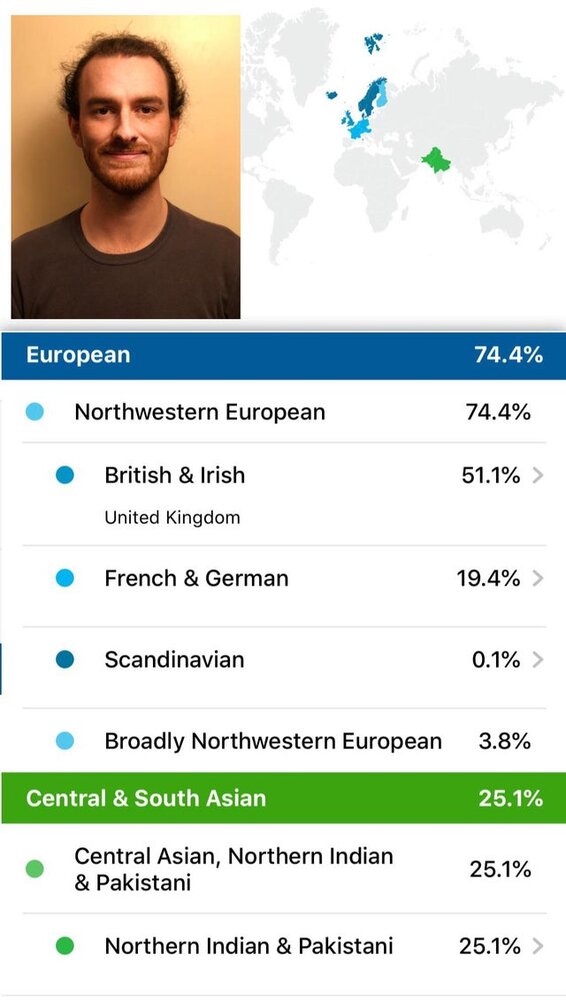This screenshot has height=1000, width=566.
Task: Select the British & Irish blue dot
Action: coord(64,475)
